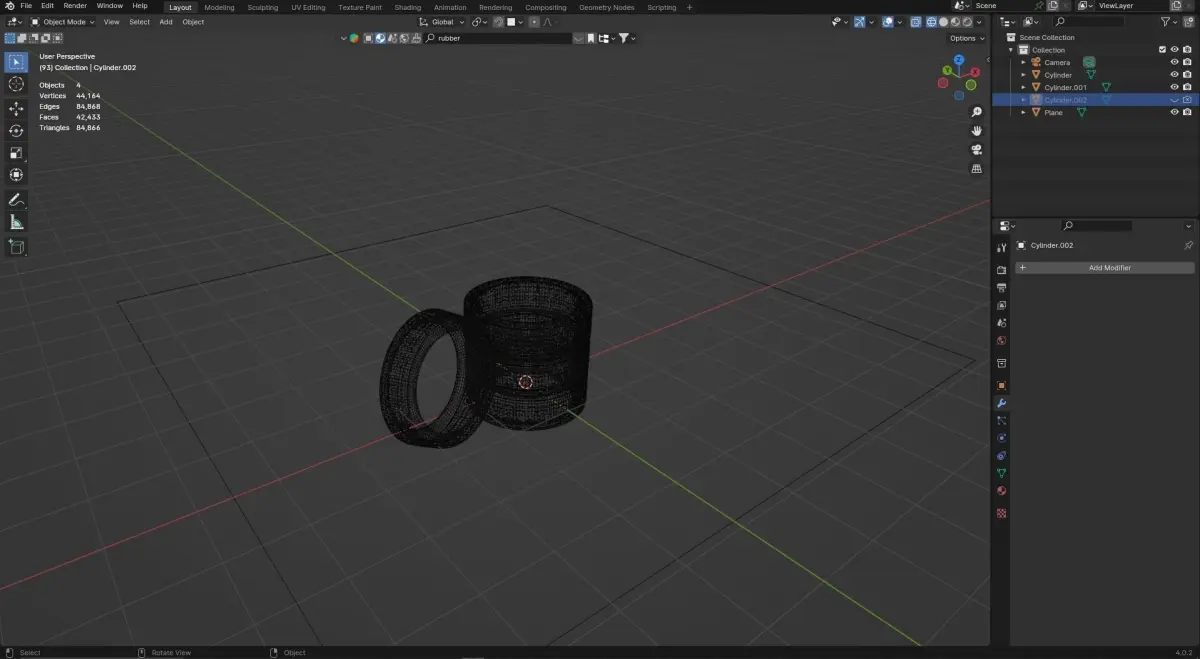Open the viewport Options dropdown

click(966, 38)
